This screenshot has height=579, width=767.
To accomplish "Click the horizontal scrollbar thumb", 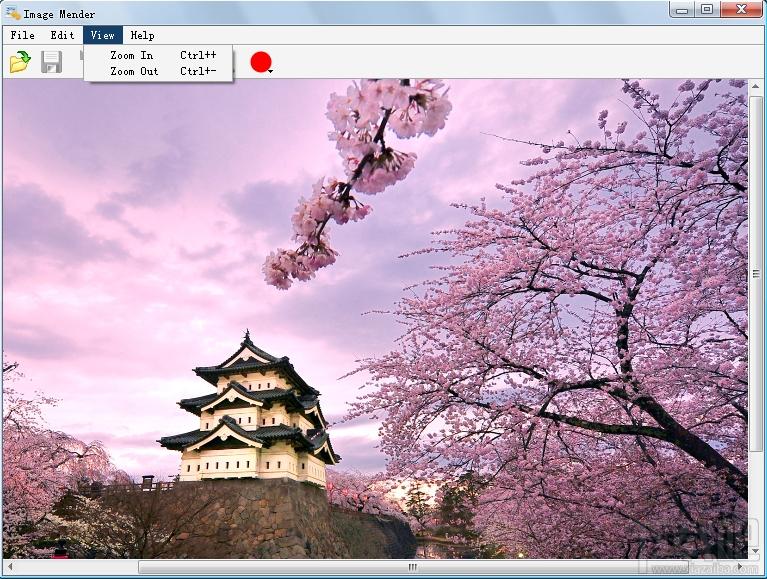I will click(413, 567).
